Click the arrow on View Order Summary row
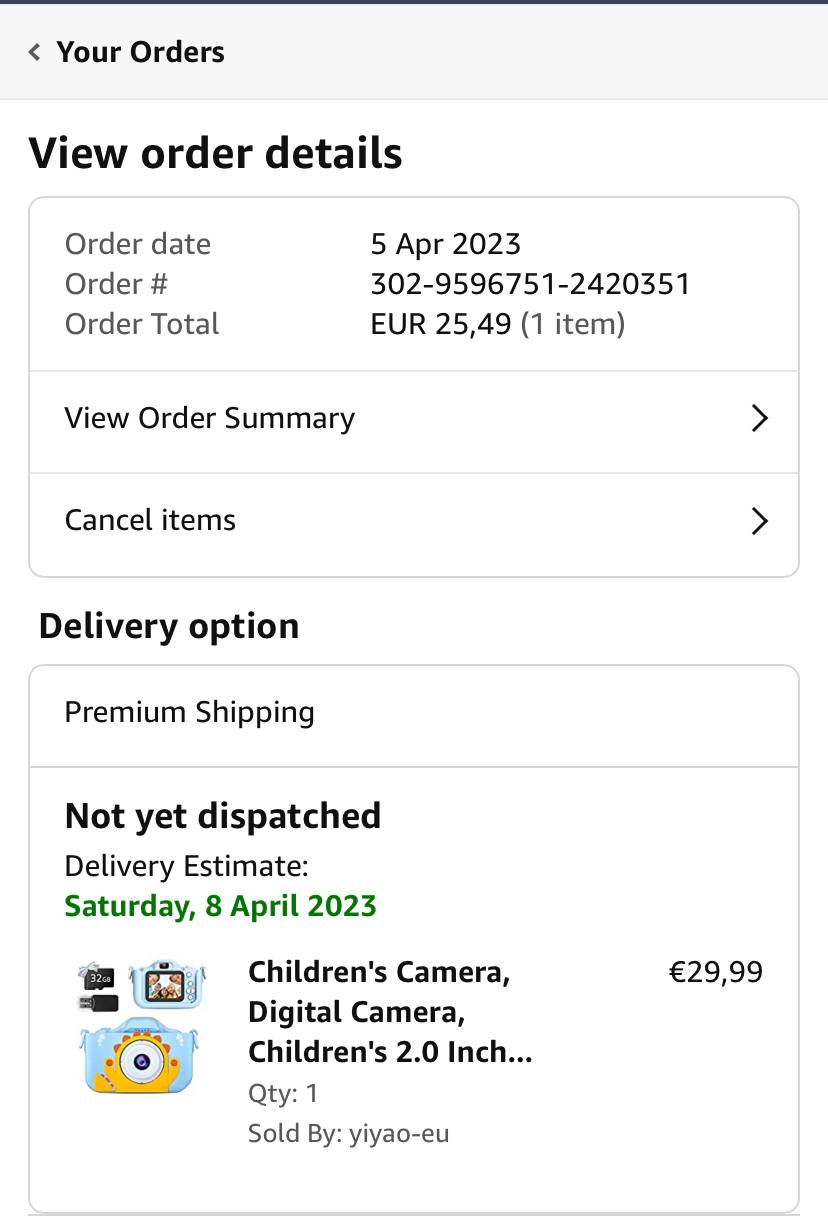The width and height of the screenshot is (828, 1229). [759, 418]
